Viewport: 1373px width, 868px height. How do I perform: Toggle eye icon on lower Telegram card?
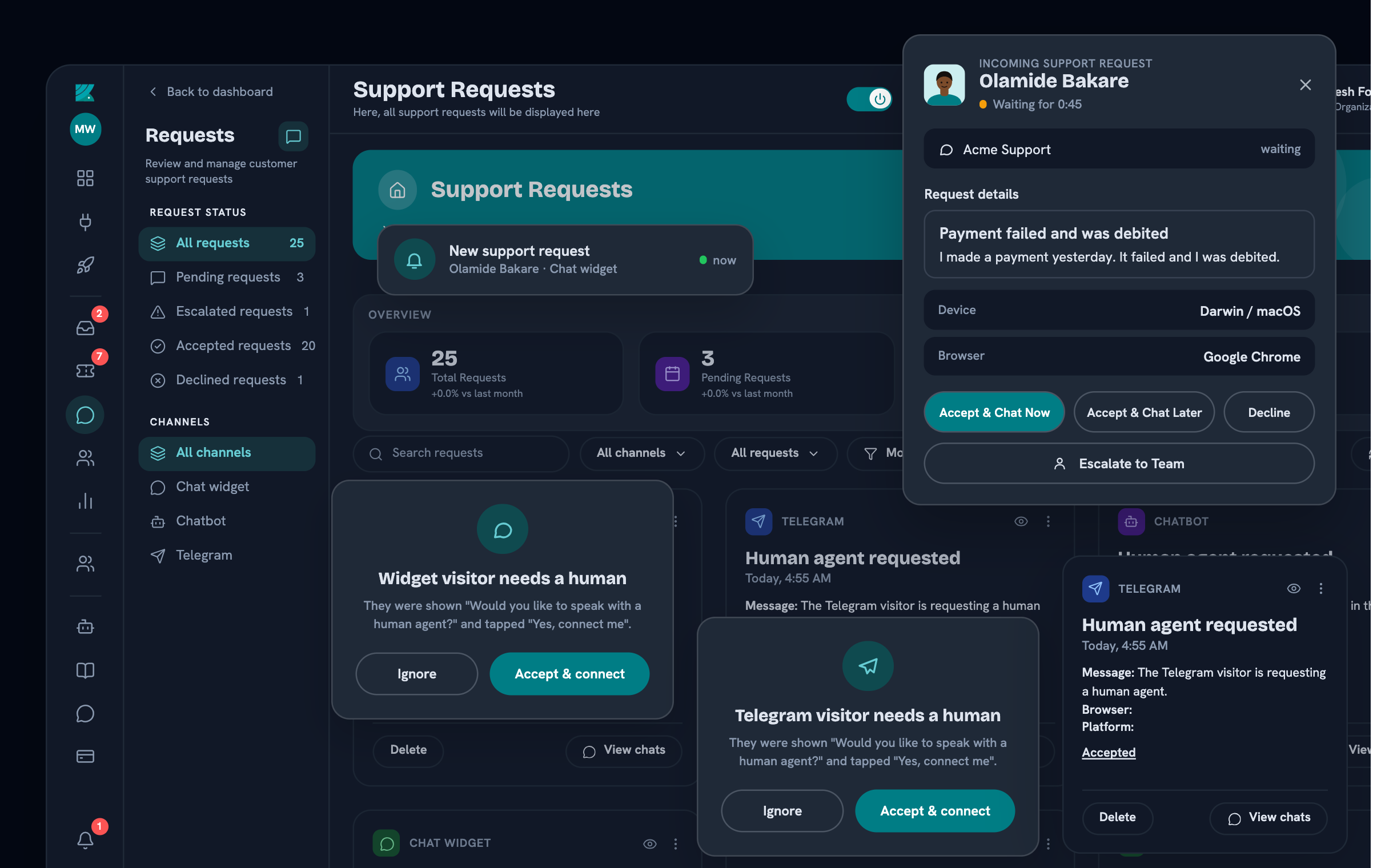click(x=1294, y=589)
